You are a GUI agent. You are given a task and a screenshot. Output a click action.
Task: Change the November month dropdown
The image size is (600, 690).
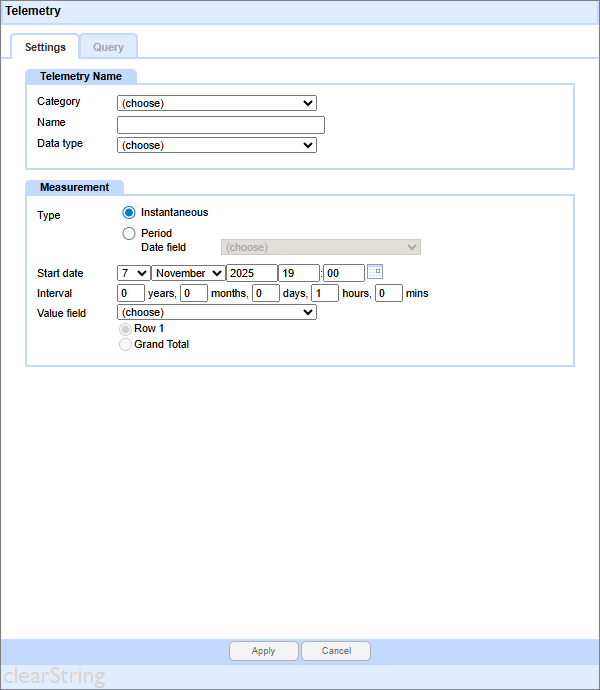(188, 273)
